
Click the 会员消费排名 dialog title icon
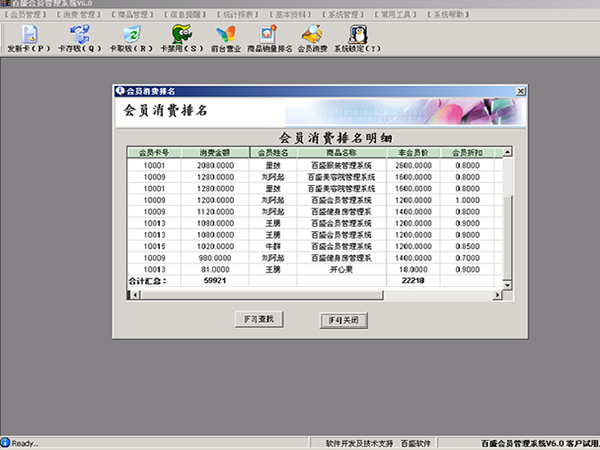tap(120, 91)
